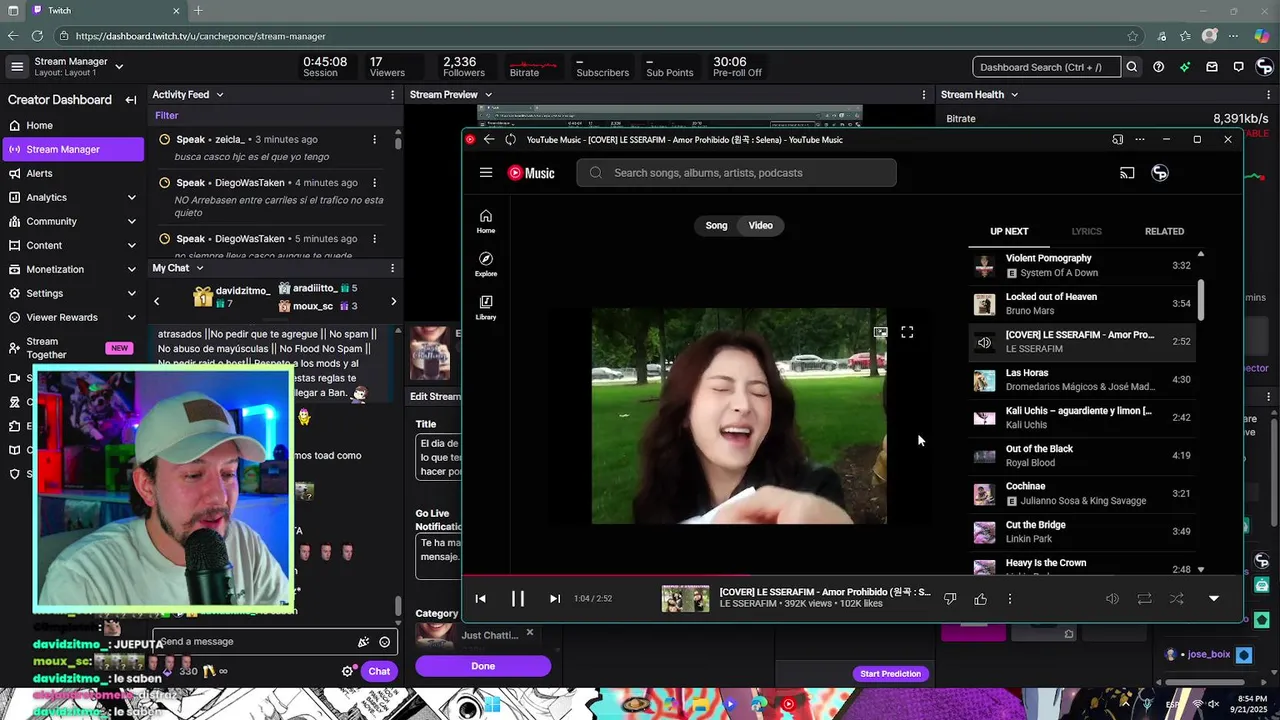Open My Chat panel options menu
Viewport: 1280px width, 720px height.
pyautogui.click(x=392, y=268)
